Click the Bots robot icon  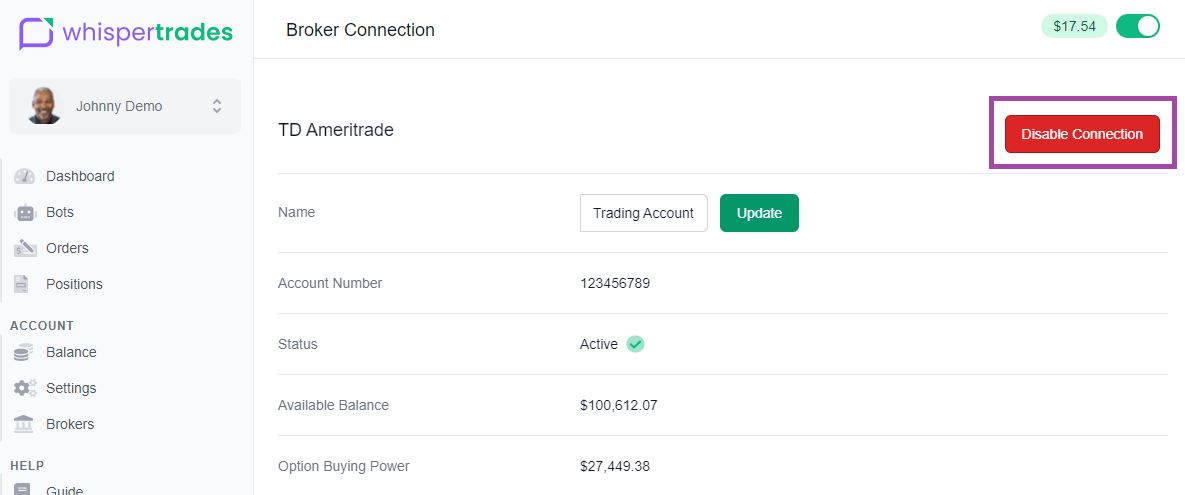[x=25, y=212]
